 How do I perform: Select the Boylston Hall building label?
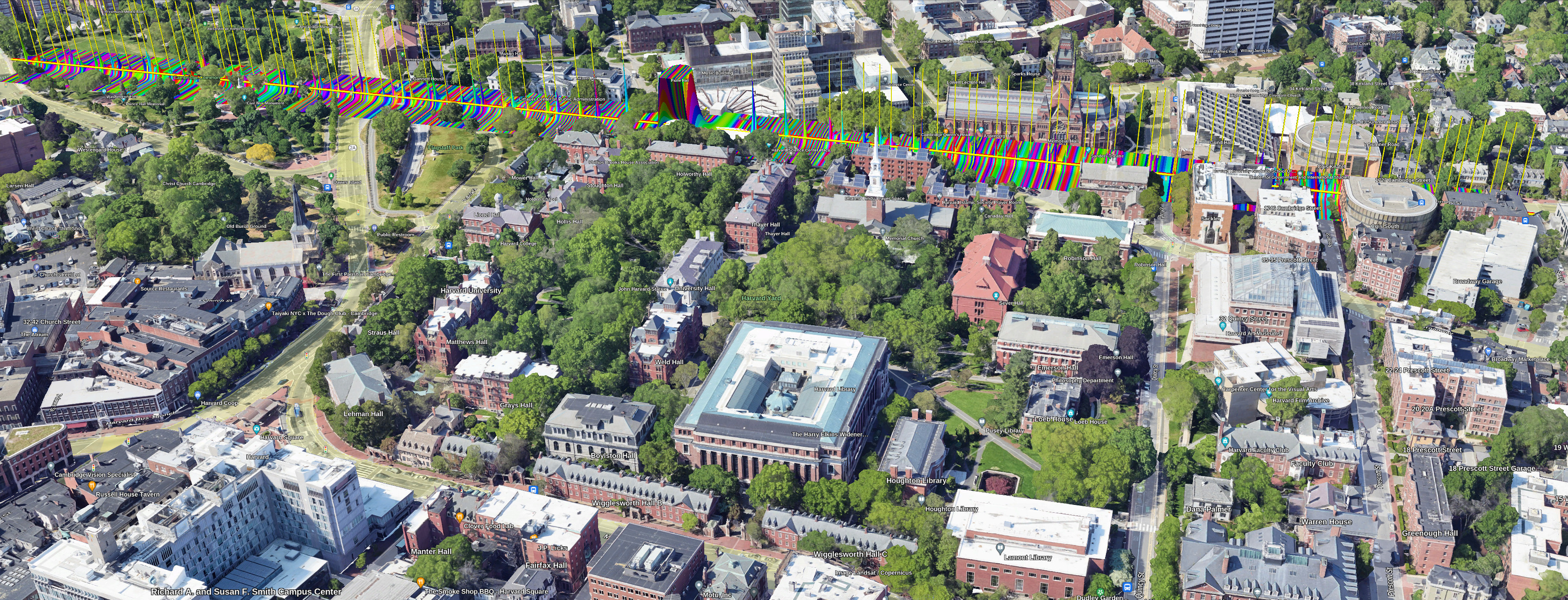pyautogui.click(x=612, y=456)
